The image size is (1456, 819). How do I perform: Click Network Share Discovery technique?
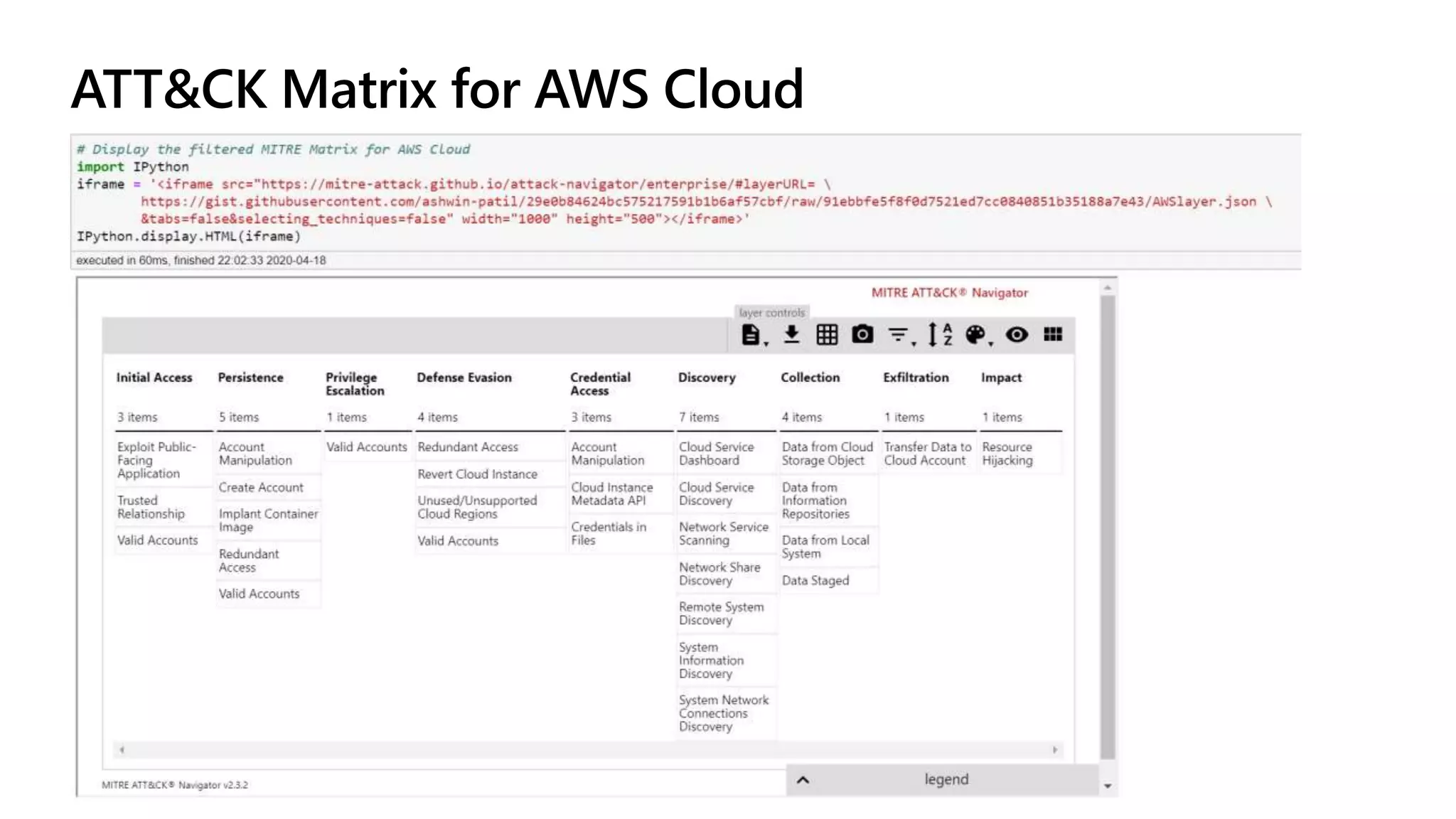tap(726, 574)
